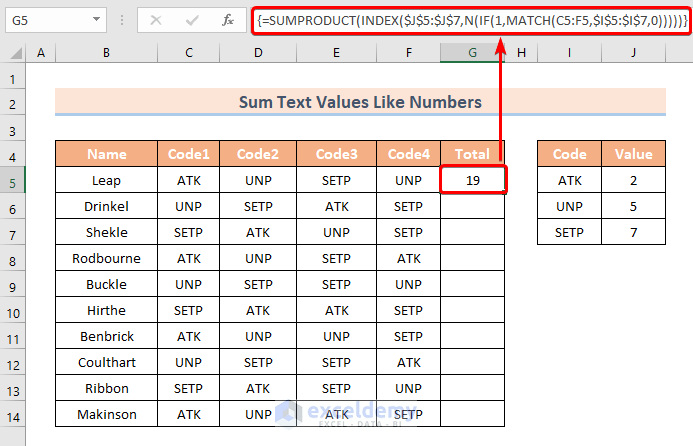Click inside the SUMPRODUCT formula bar
The width and height of the screenshot is (693, 446).
coord(470,19)
